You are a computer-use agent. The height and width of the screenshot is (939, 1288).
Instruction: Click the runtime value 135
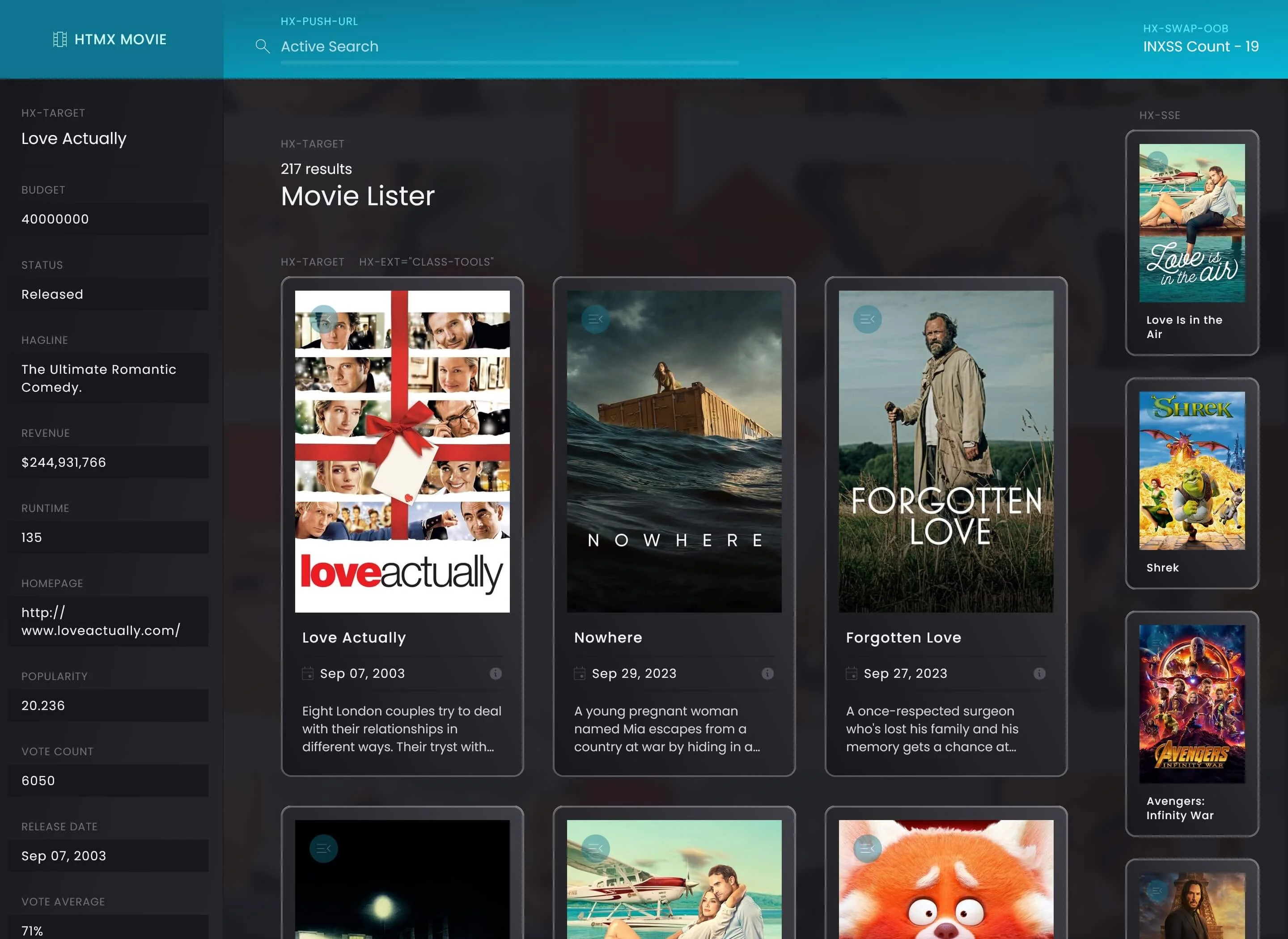click(x=108, y=537)
